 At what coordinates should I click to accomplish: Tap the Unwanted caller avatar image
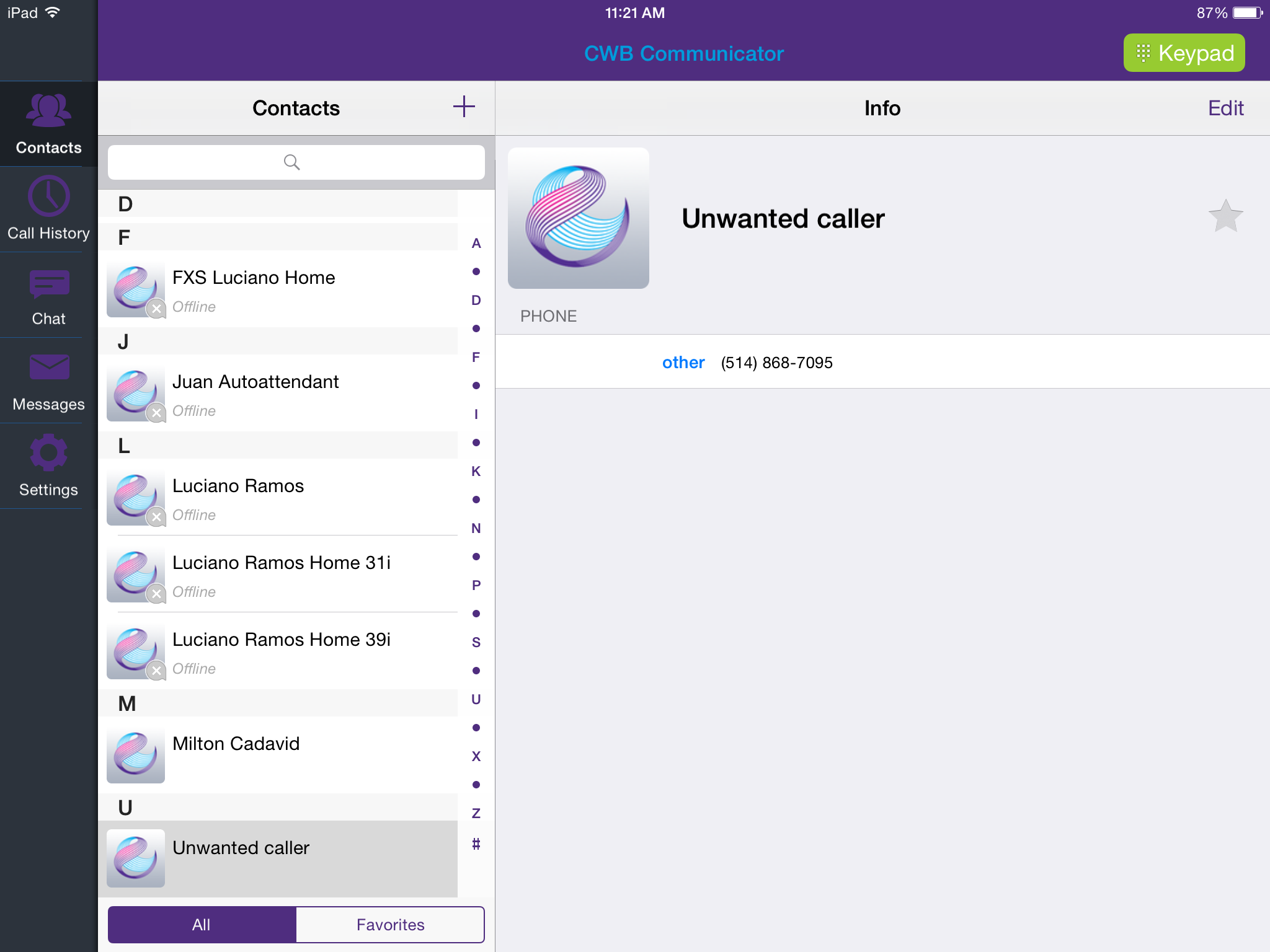click(577, 218)
